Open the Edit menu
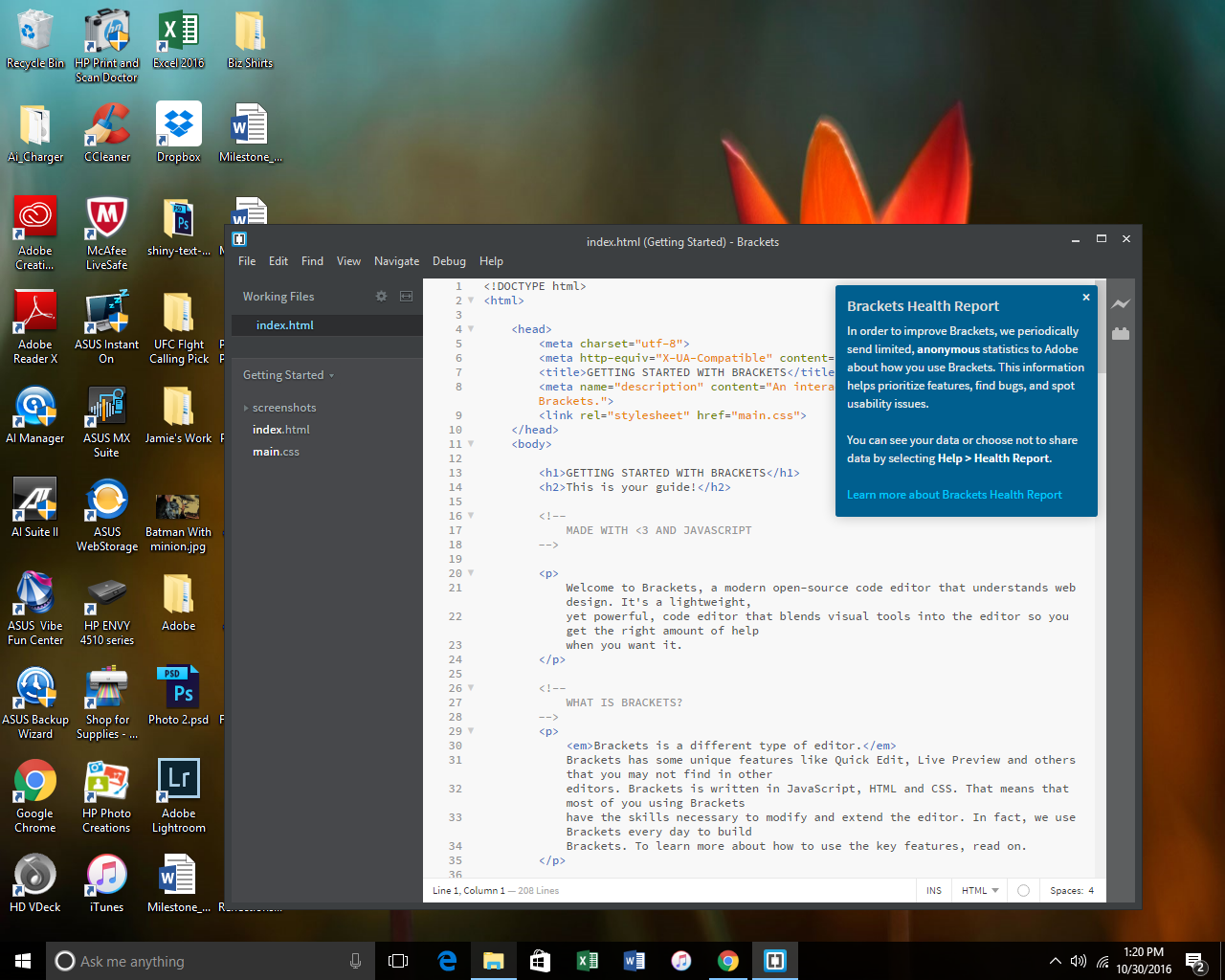The height and width of the screenshot is (980, 1225). pos(278,261)
